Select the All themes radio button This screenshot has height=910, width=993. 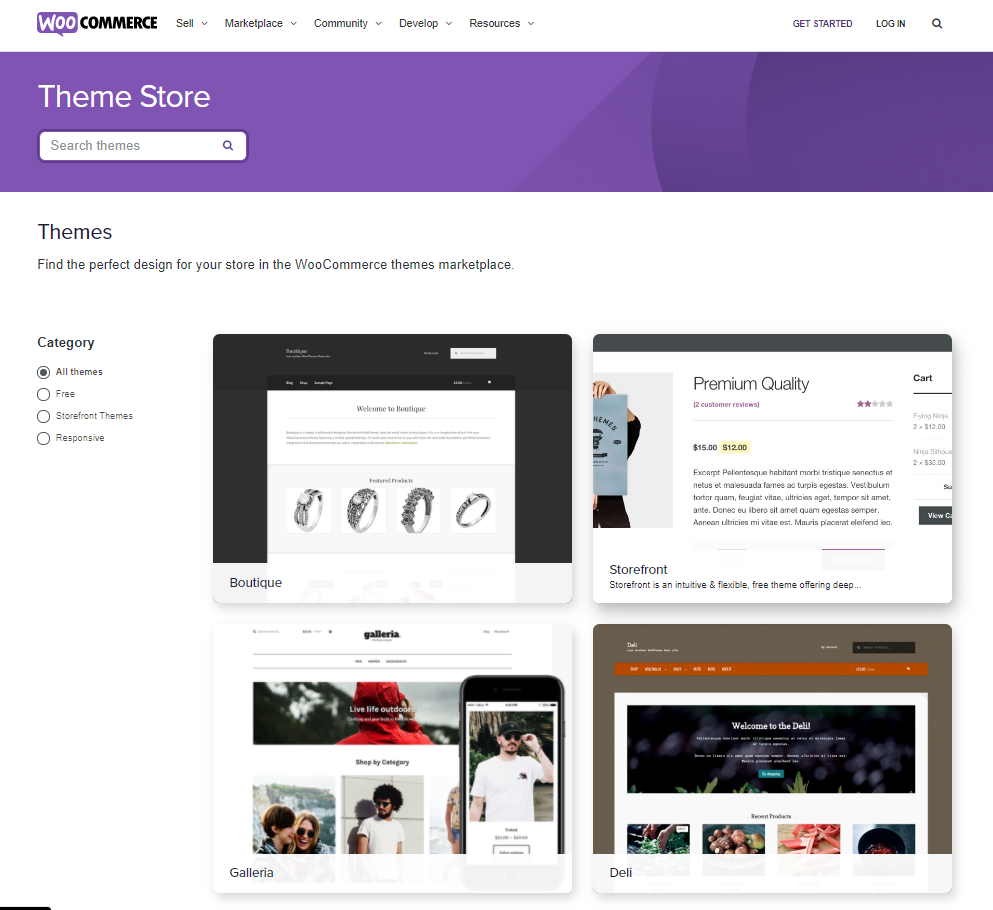(x=43, y=372)
